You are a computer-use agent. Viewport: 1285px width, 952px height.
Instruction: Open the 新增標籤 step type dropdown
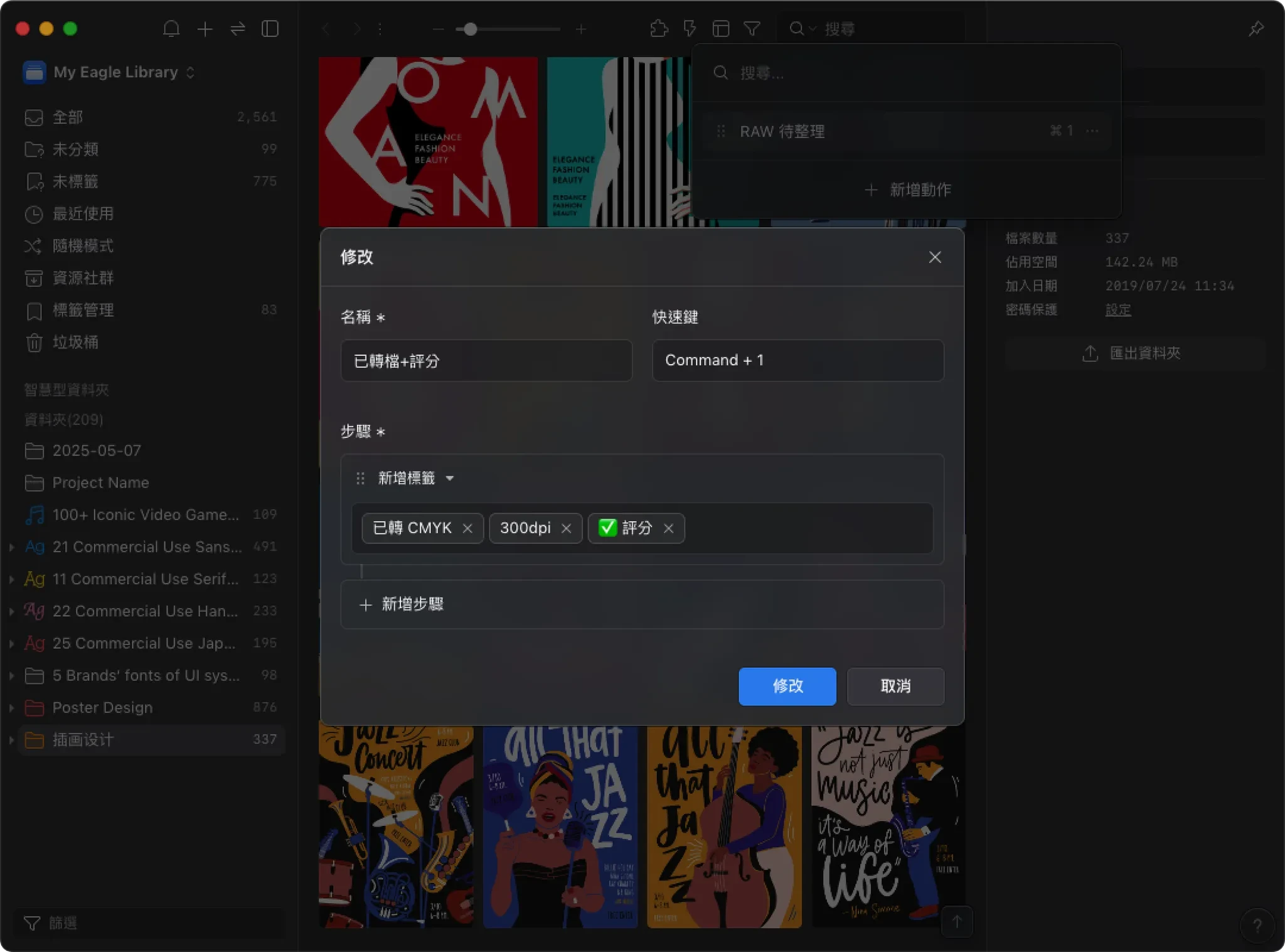click(416, 479)
